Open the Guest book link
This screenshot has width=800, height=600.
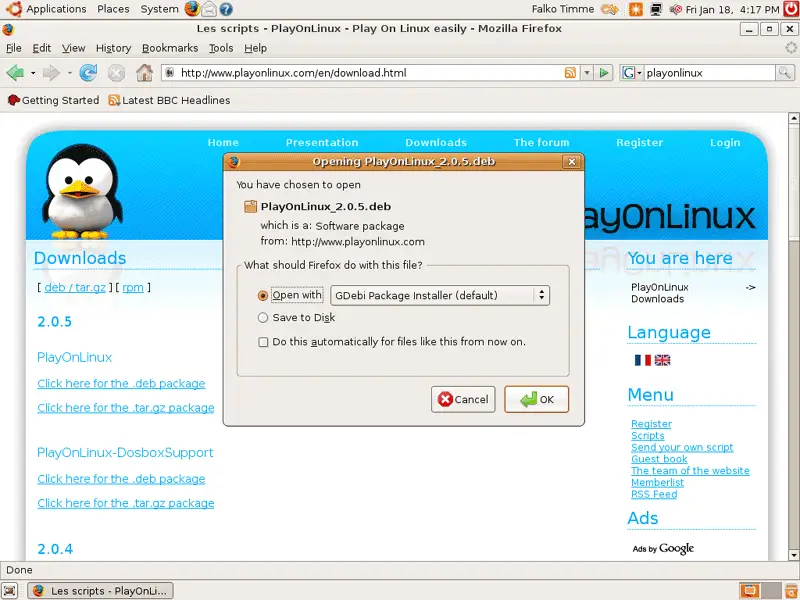[x=659, y=459]
